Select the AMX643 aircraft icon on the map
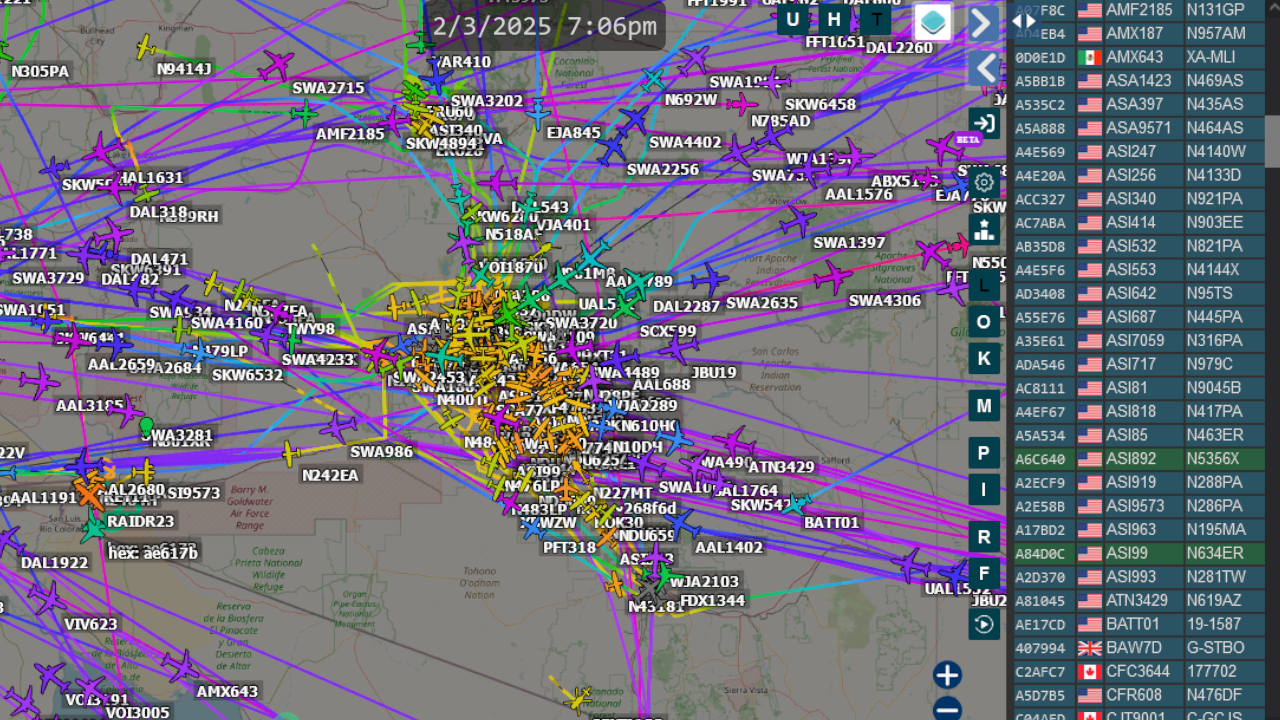The image size is (1280, 720). pos(181,666)
